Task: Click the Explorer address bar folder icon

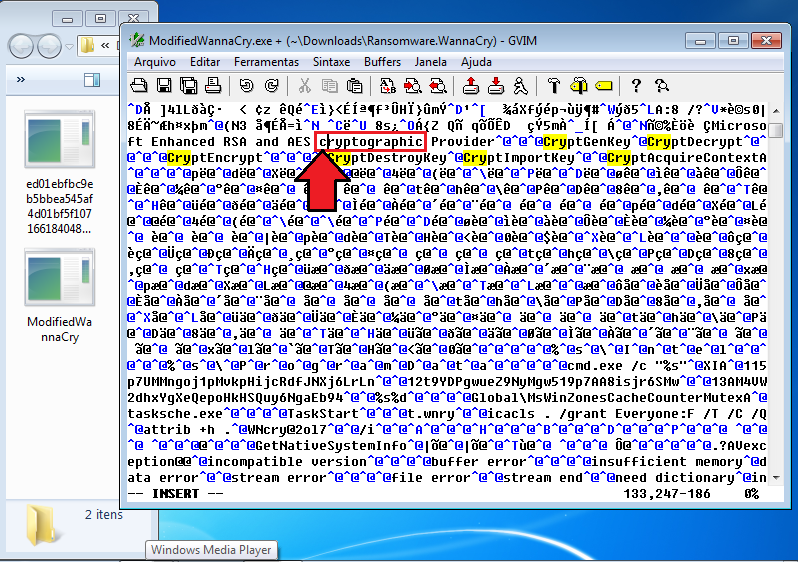Action: [88, 46]
